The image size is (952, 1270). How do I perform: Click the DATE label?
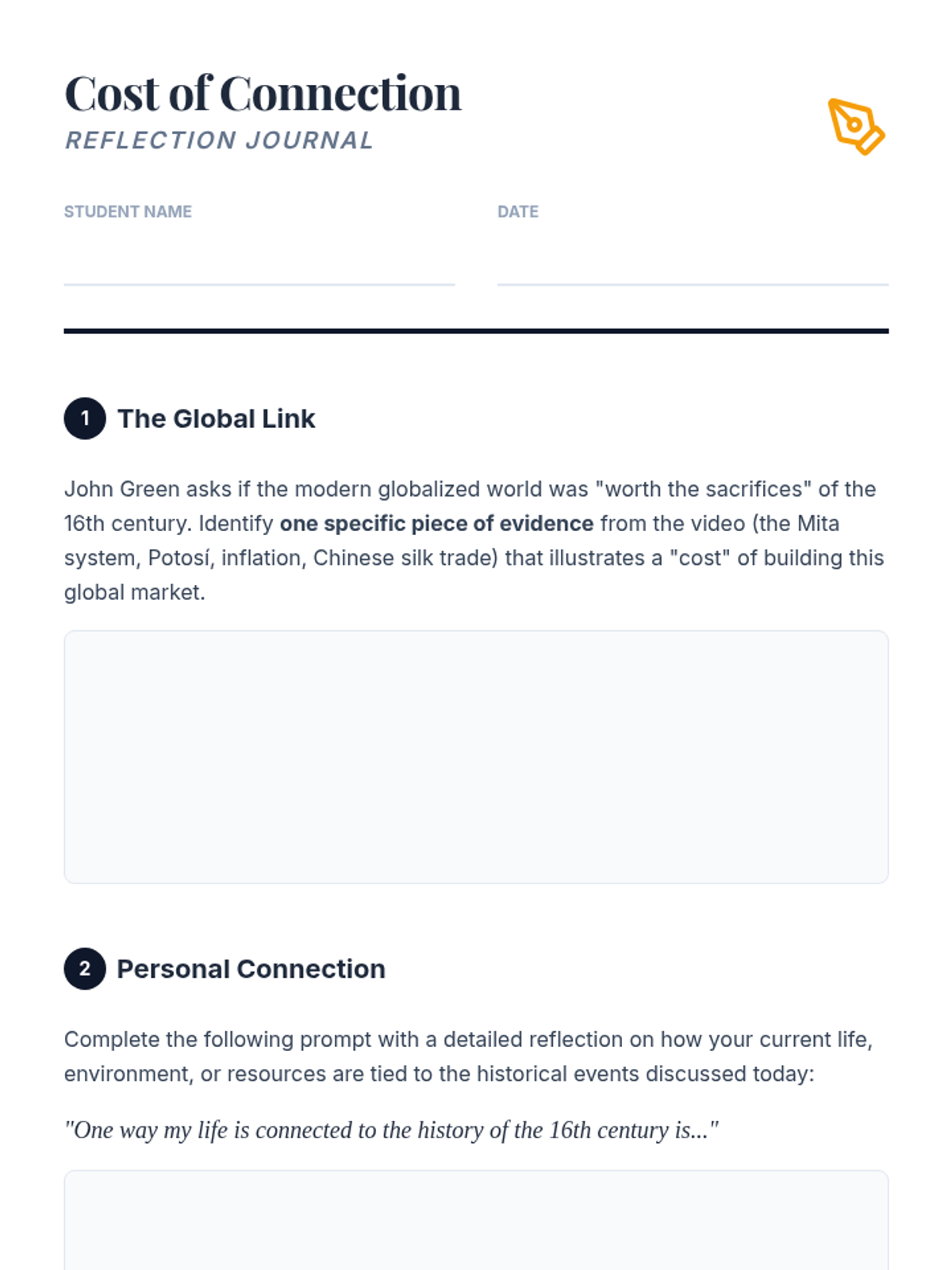(518, 212)
